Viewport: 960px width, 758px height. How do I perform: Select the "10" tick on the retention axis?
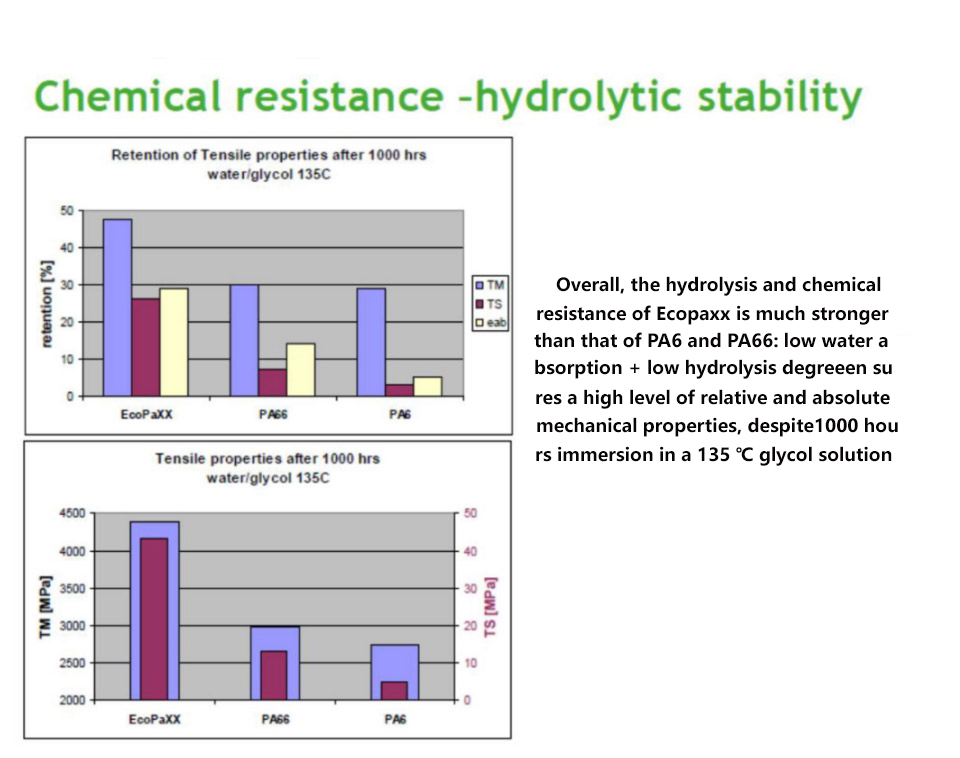point(67,359)
